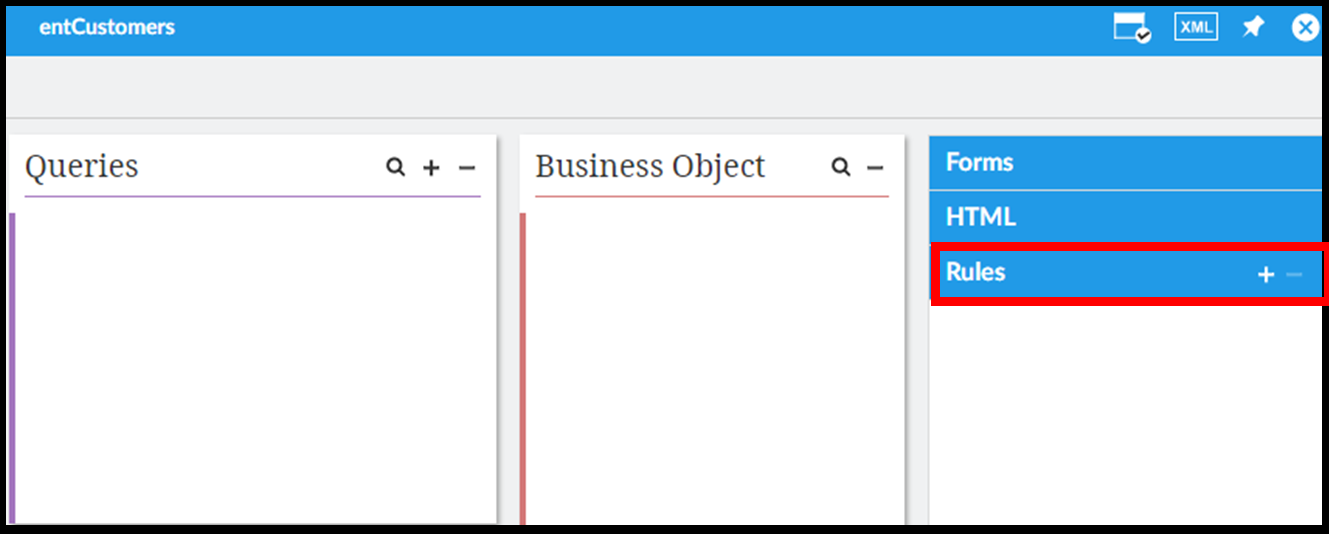
Task: Add a new rule with the plus icon
Action: (1265, 274)
